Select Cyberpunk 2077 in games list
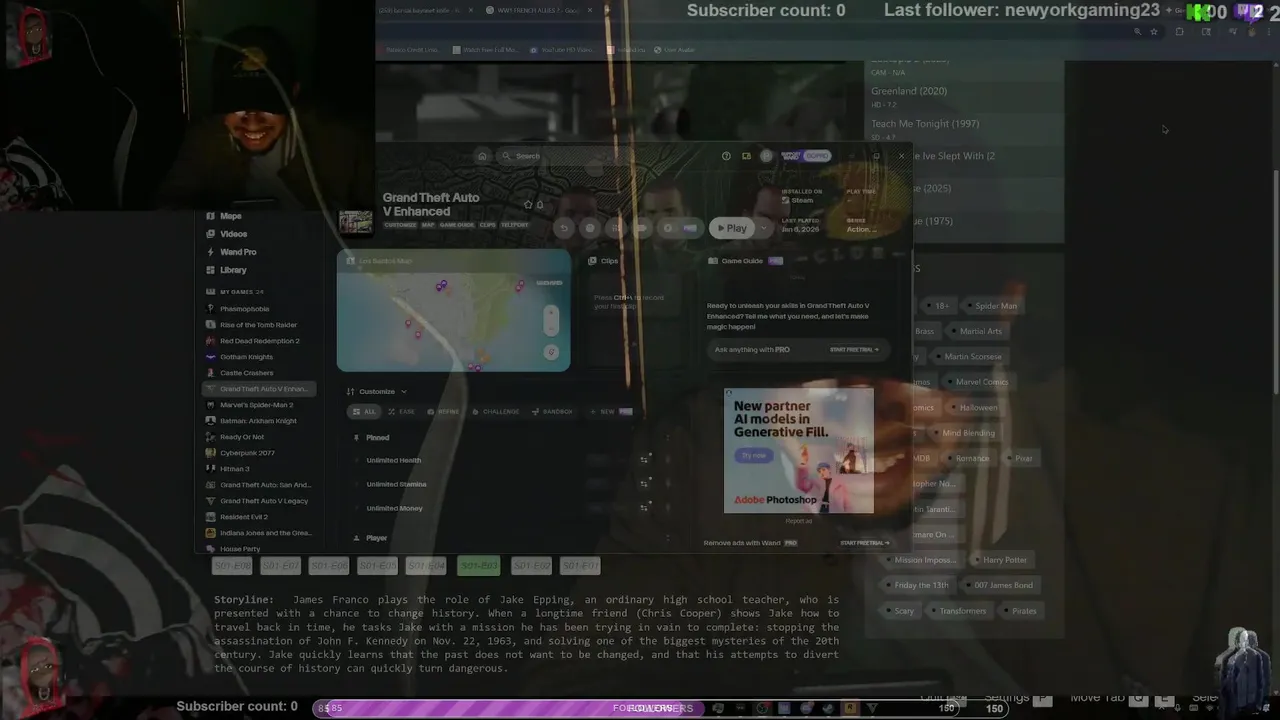 point(247,453)
